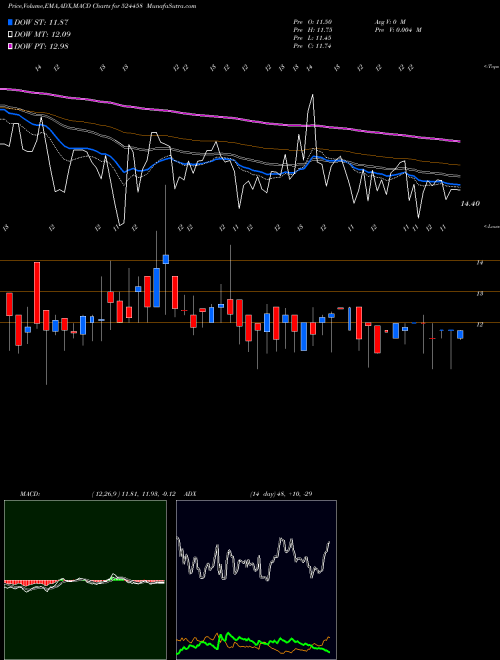Screen dimensions: 500x660
Task: Click the blue DOW ST legend swatch
Action: coord(11,22)
